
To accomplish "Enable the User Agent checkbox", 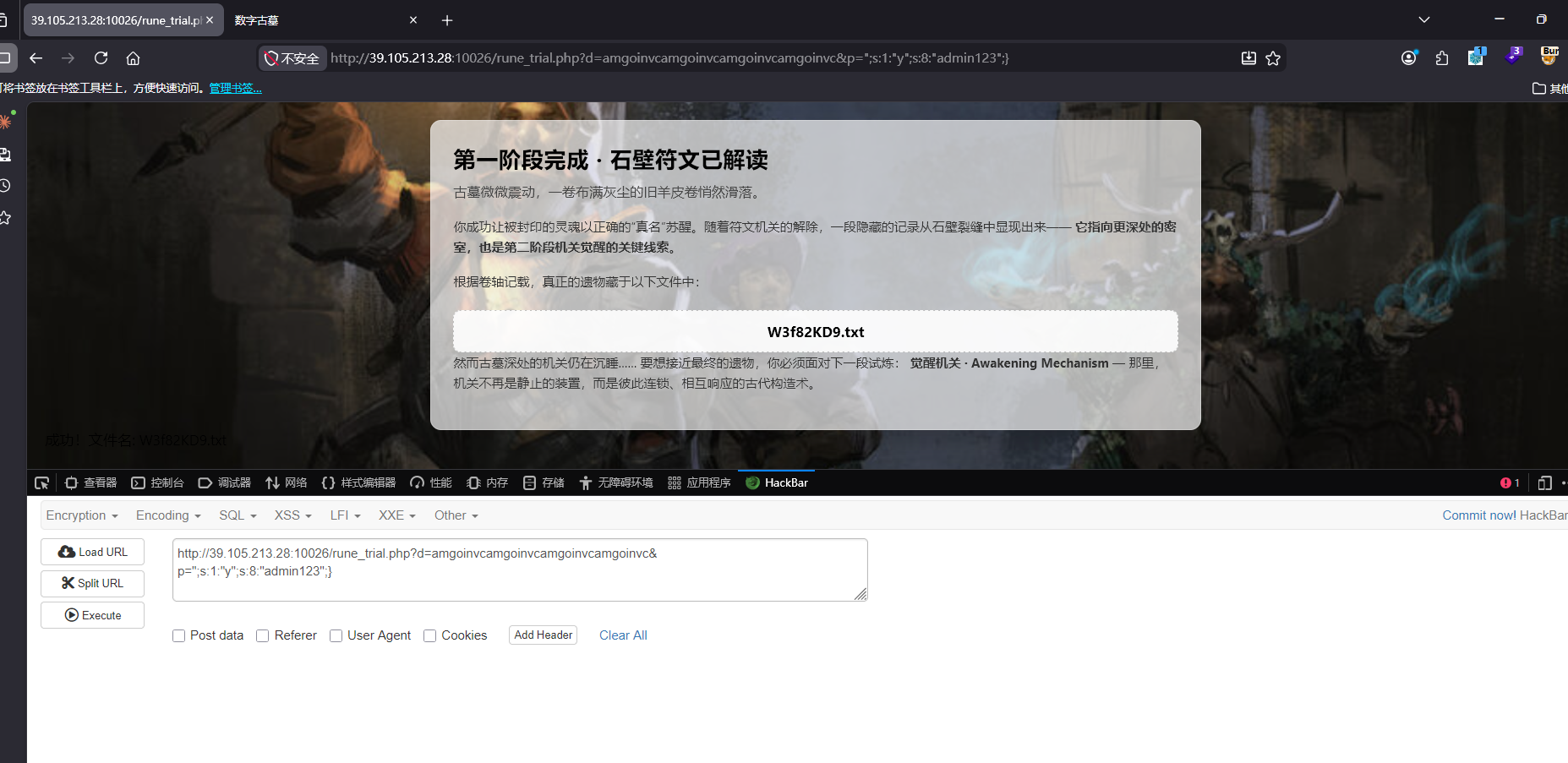I will 336,635.
